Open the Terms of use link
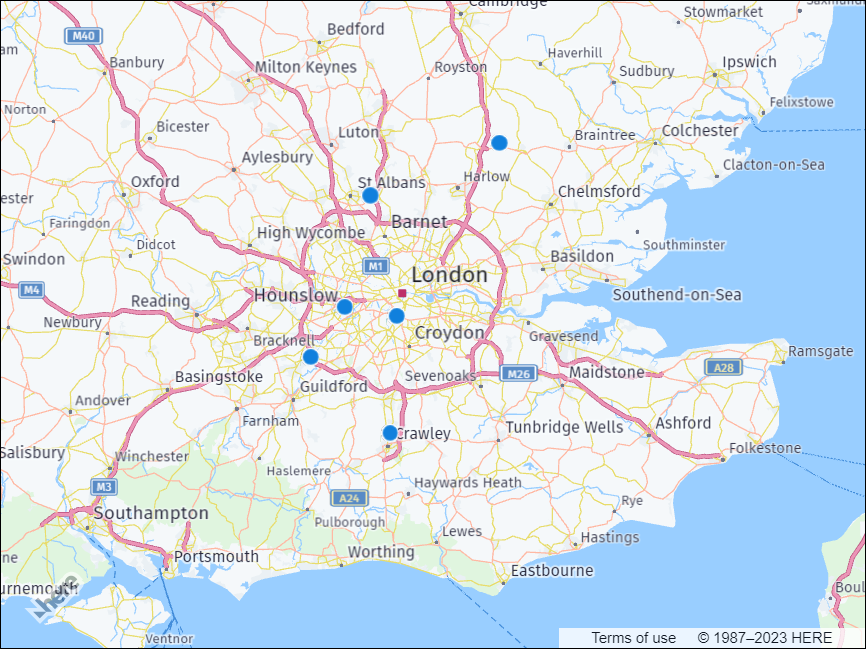 632,637
